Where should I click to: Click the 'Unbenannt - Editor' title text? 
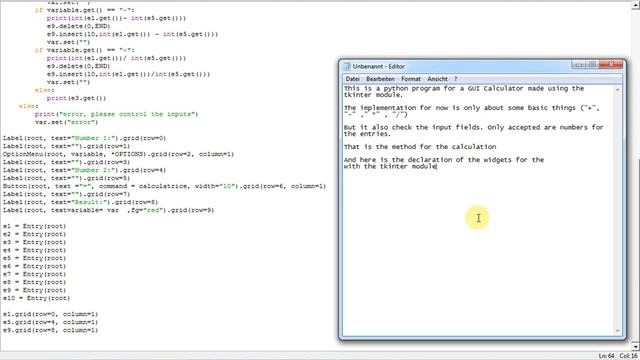click(378, 67)
